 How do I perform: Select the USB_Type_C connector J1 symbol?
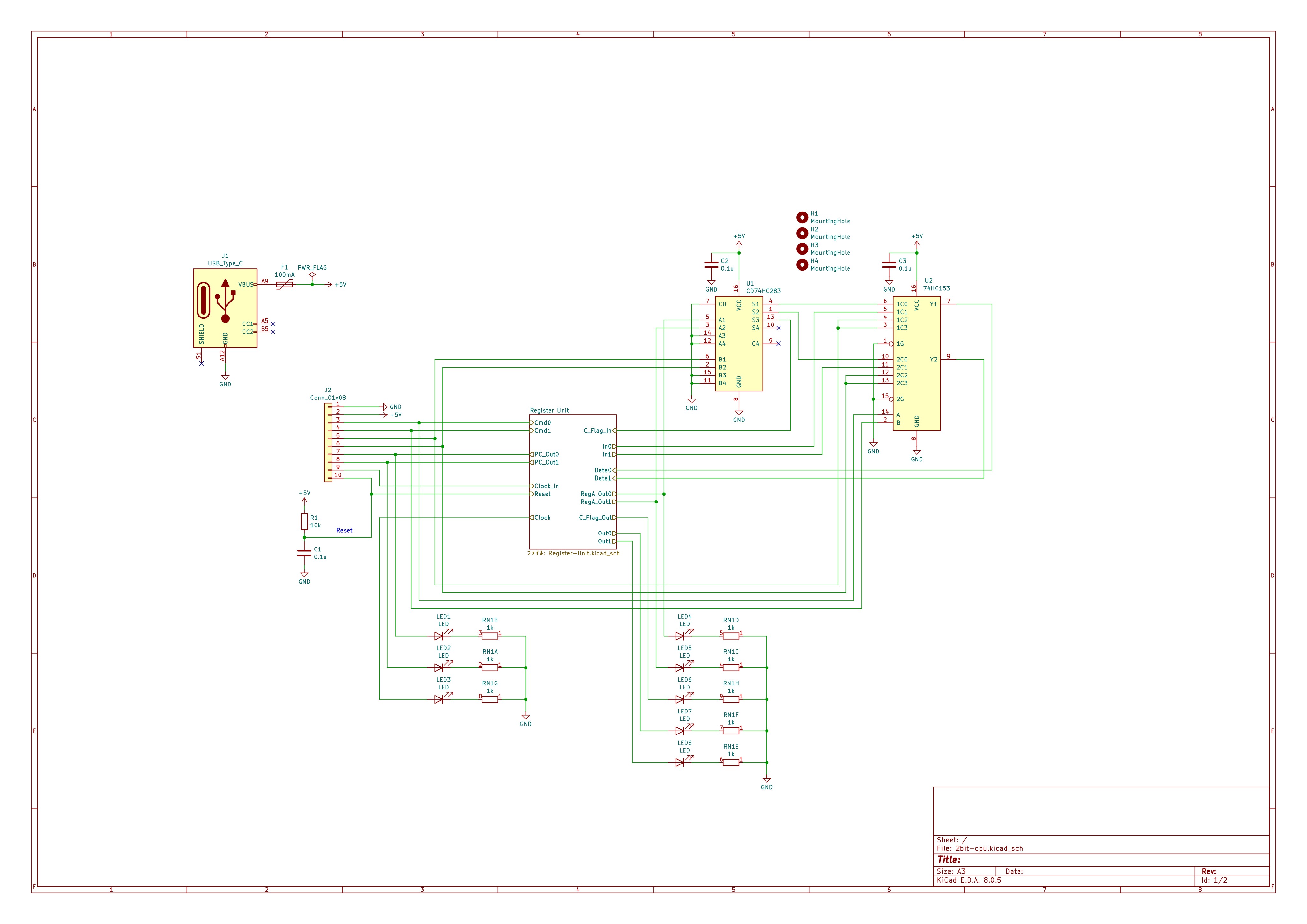[225, 308]
